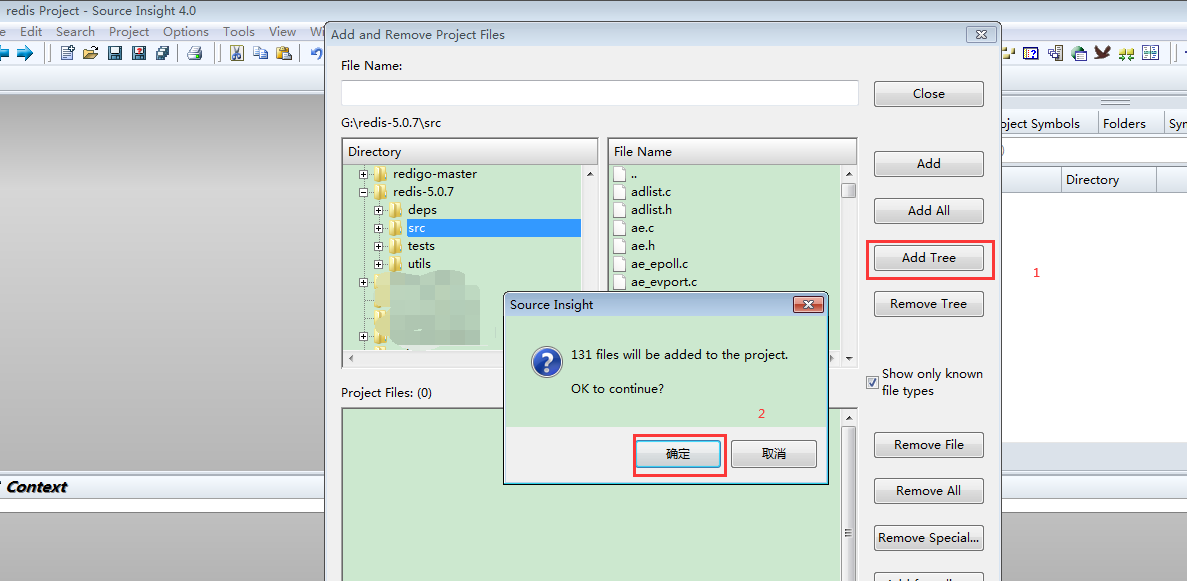Open the Edit menu
The width and height of the screenshot is (1187, 581).
point(31,32)
